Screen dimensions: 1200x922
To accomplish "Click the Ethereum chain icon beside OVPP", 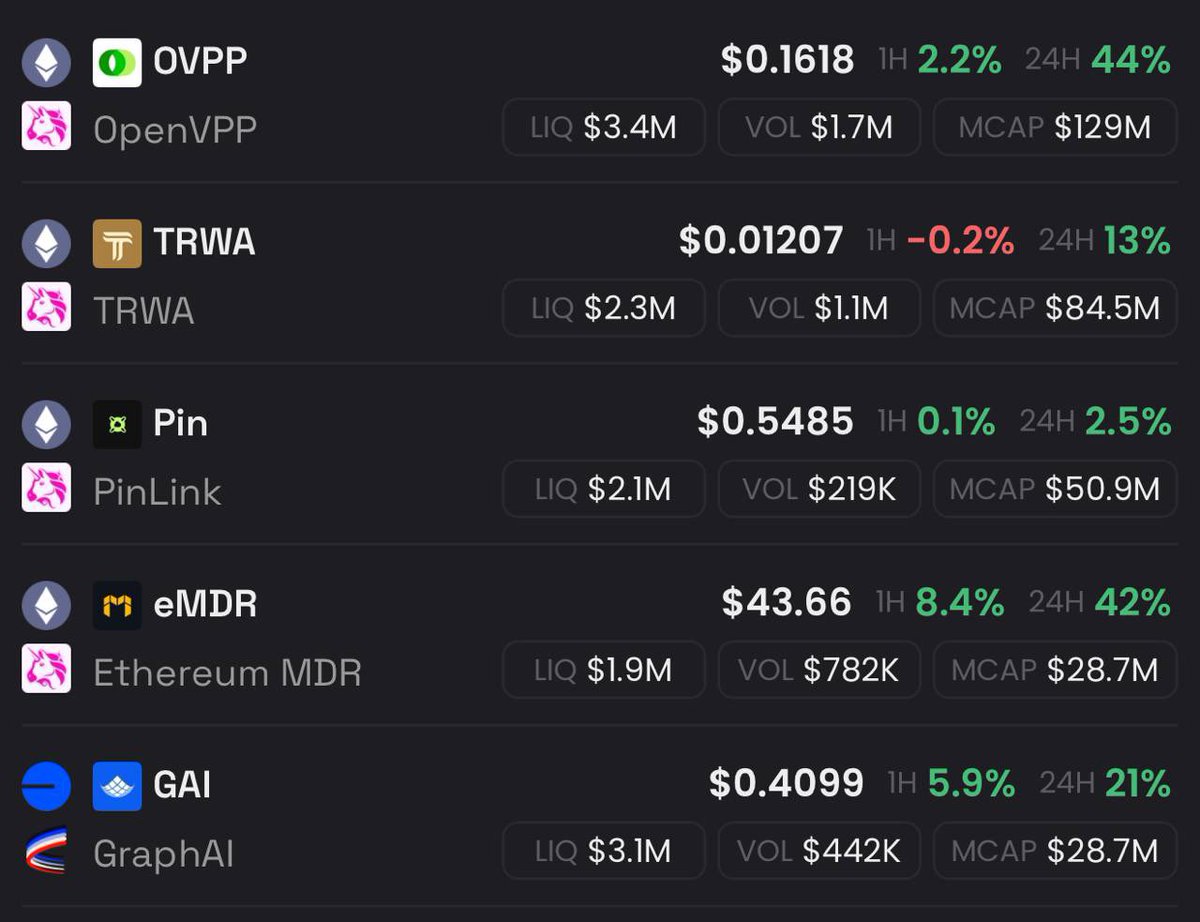I will 47,62.
